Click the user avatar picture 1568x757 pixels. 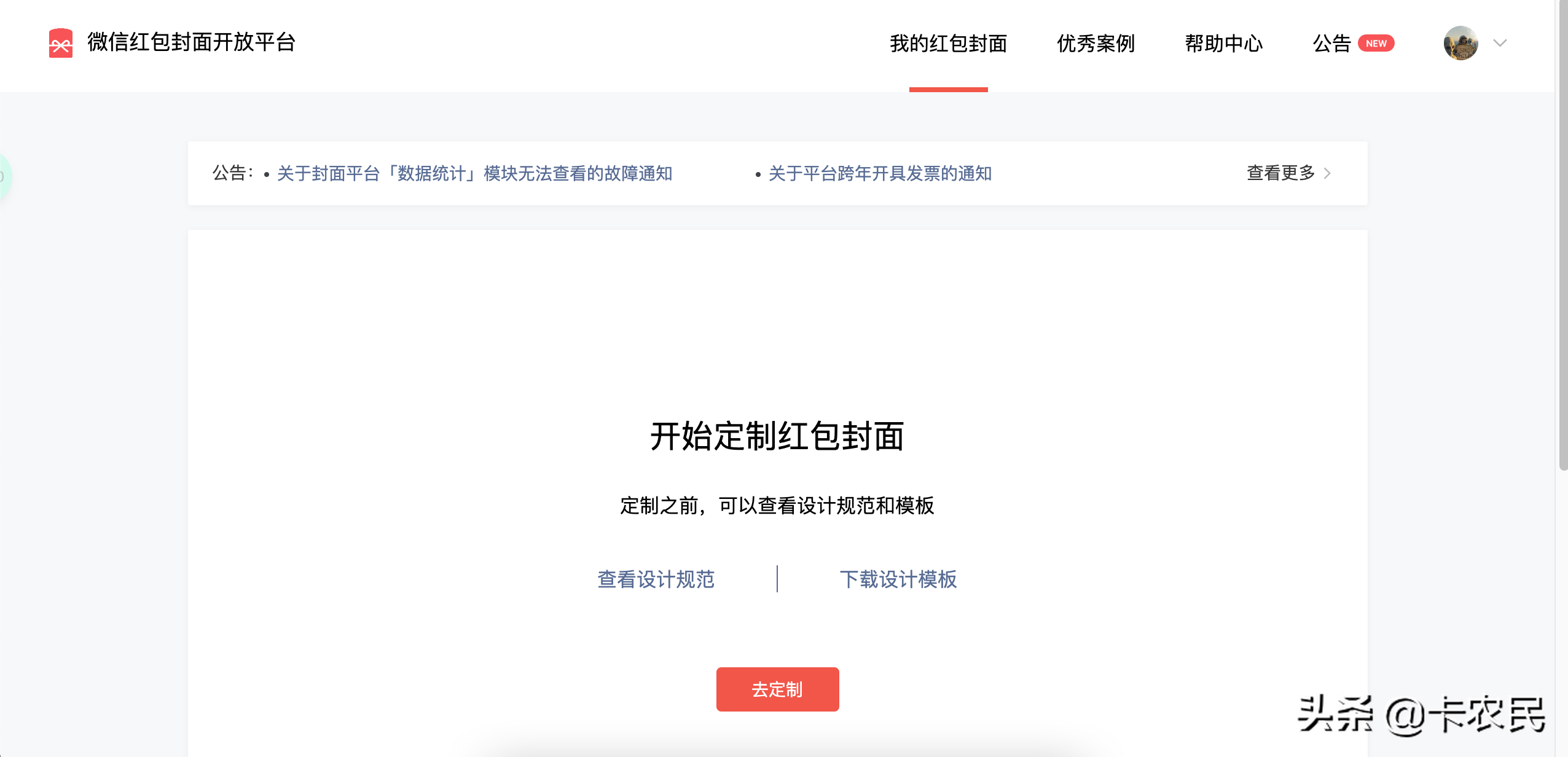pos(1460,43)
